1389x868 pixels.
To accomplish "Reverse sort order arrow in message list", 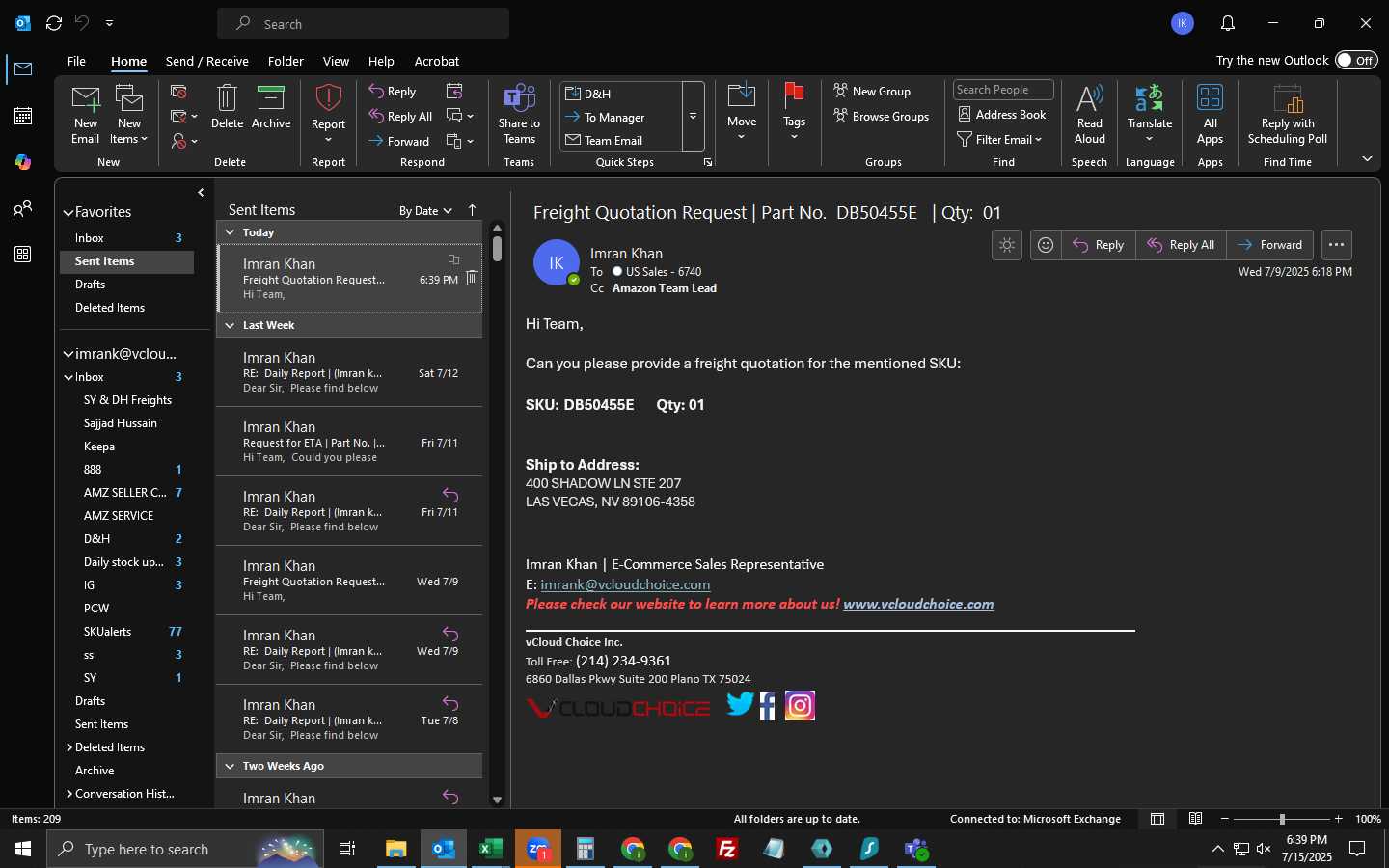I will point(472,210).
